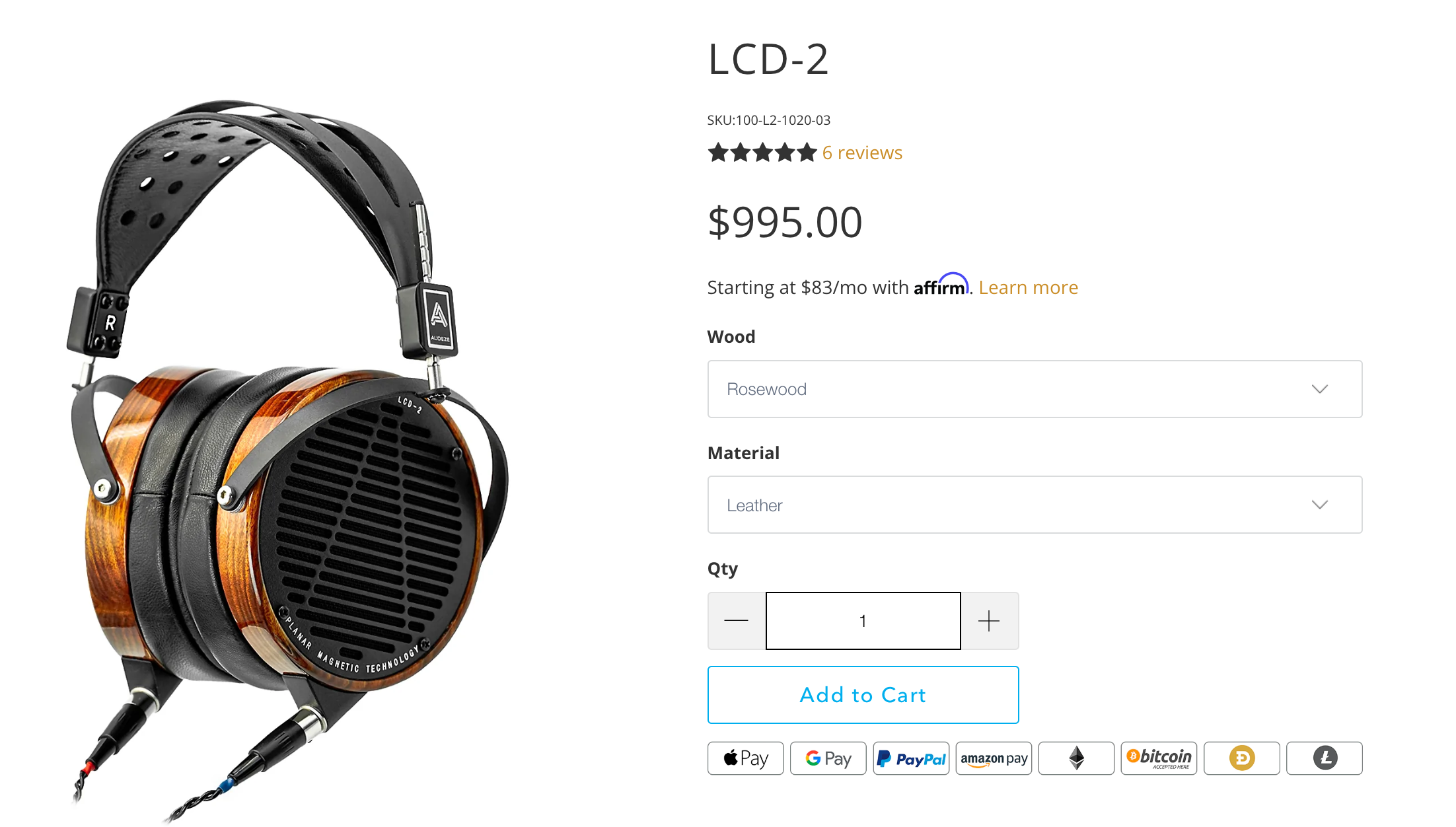Image resolution: width=1456 pixels, height=827 pixels.
Task: Expand the chevron arrow in the Wood selector
Action: pos(1319,389)
